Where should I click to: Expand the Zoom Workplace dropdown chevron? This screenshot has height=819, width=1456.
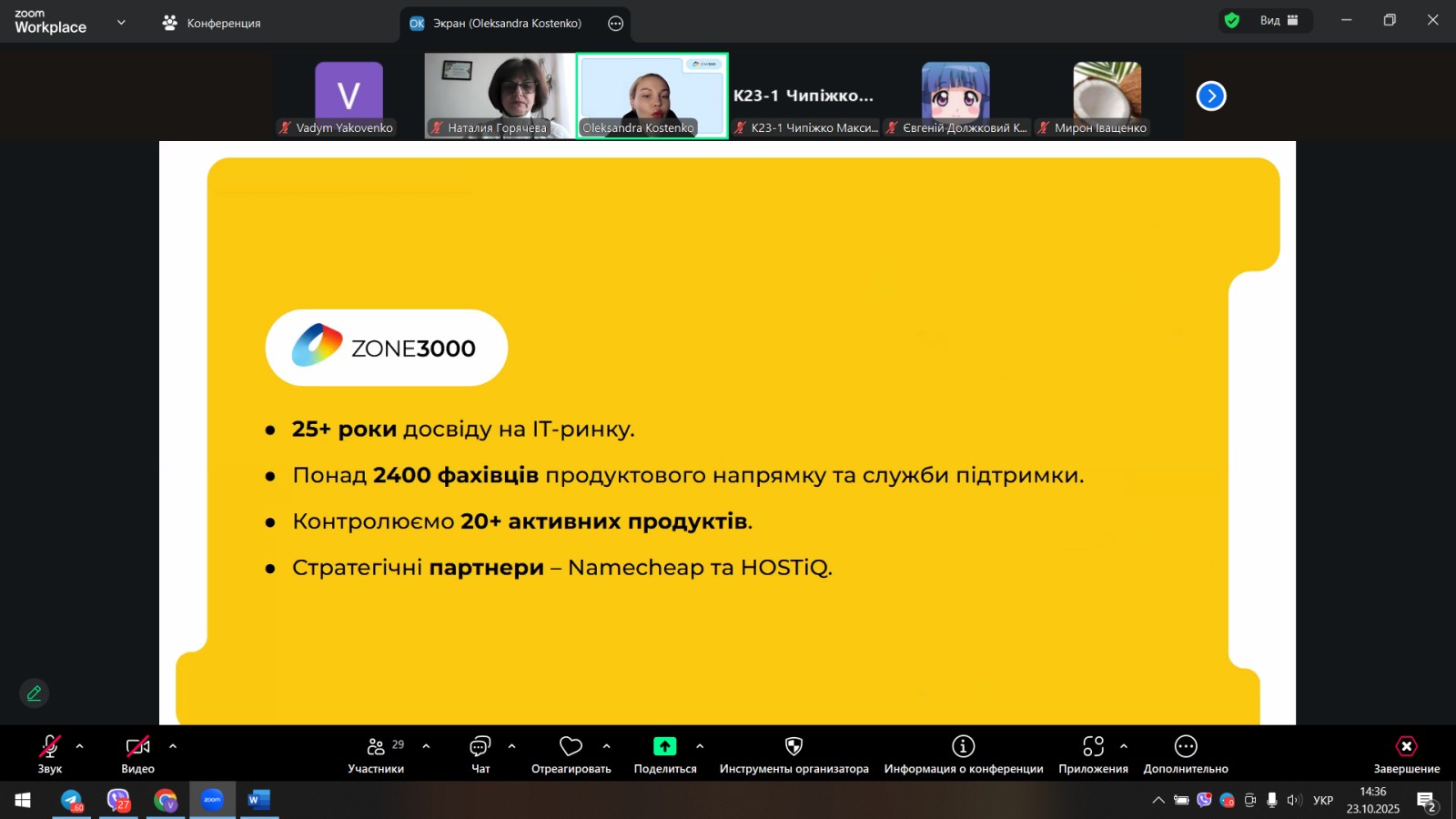[121, 23]
